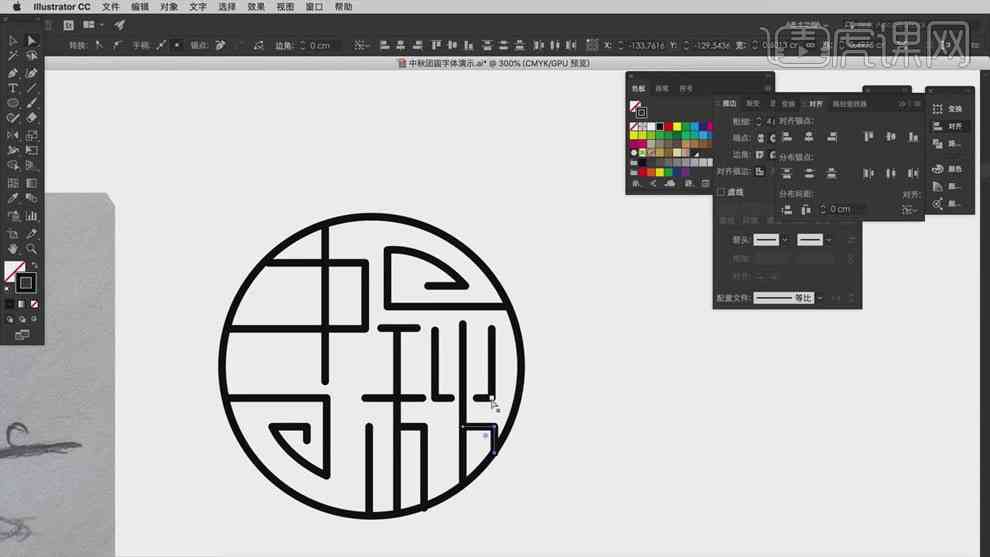This screenshot has height=557, width=990.
Task: Open Align To dropdown in Align panel
Action: (909, 210)
